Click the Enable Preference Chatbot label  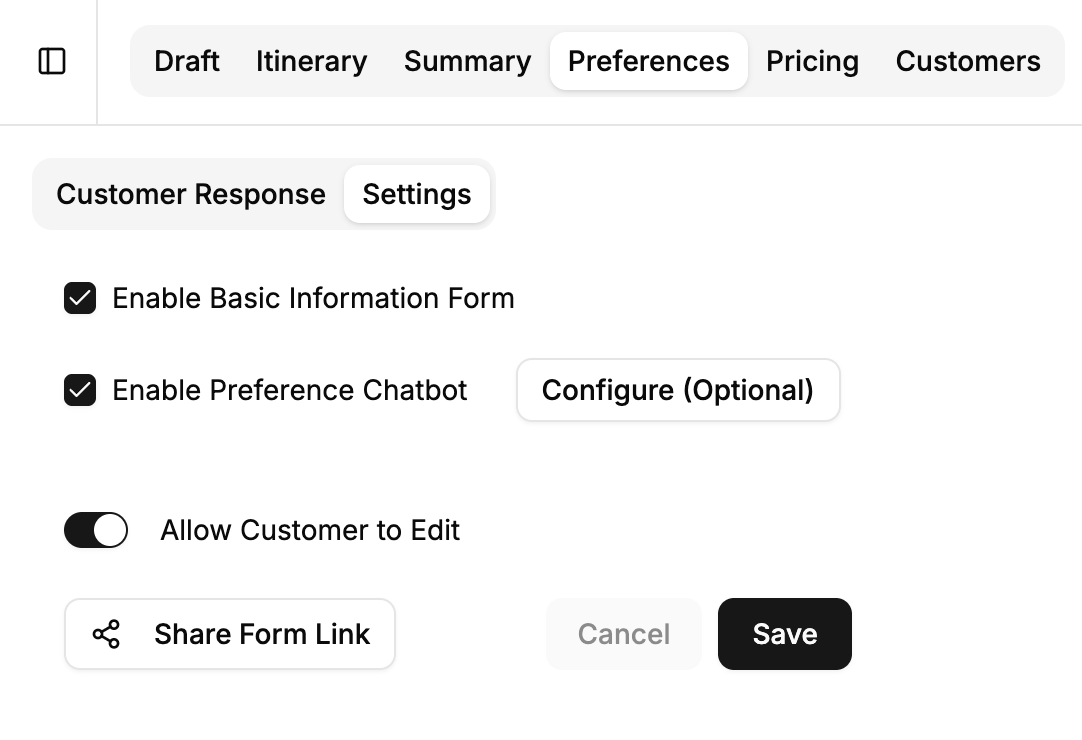pos(290,390)
